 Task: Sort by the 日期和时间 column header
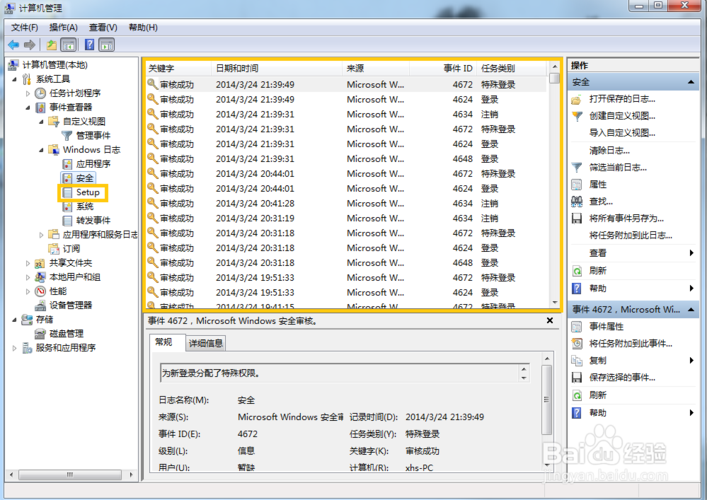coord(276,69)
